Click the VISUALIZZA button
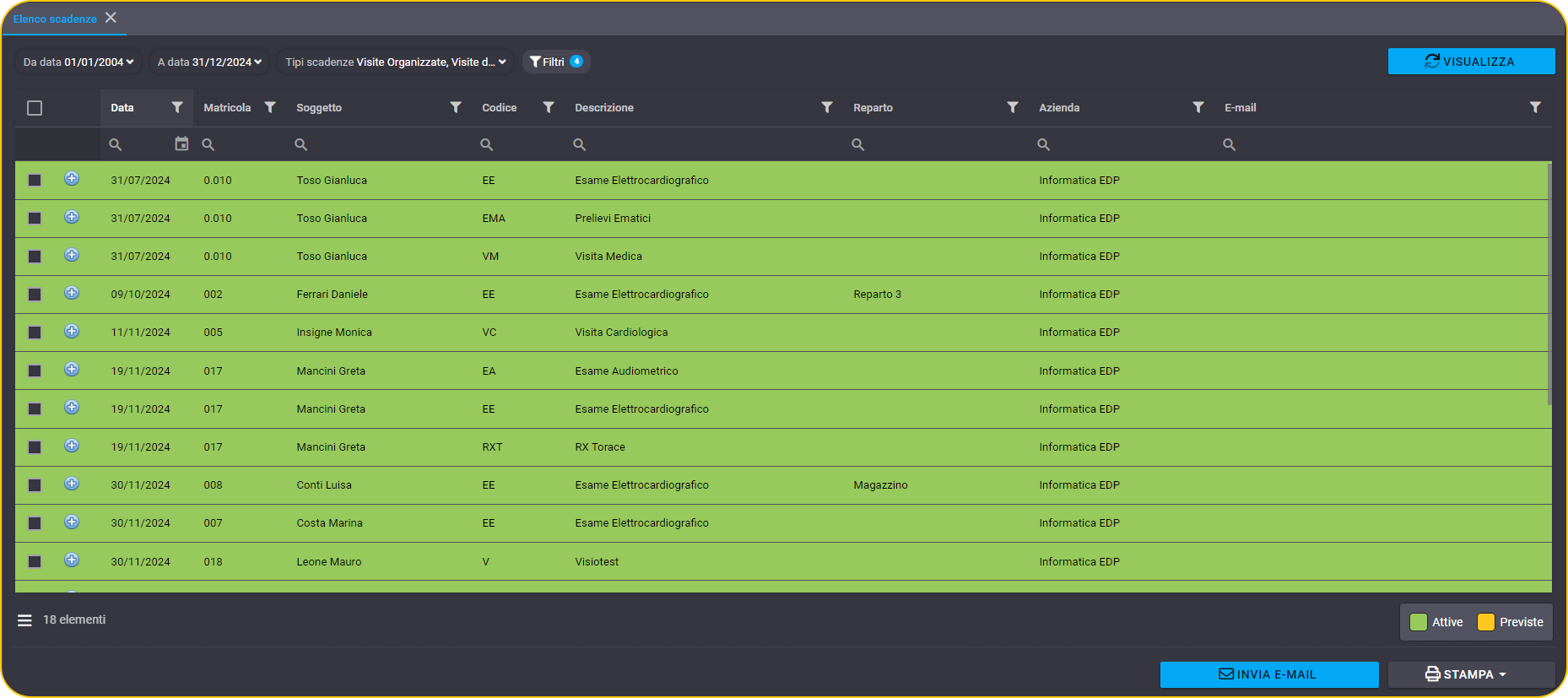1568x698 pixels. [1471, 62]
